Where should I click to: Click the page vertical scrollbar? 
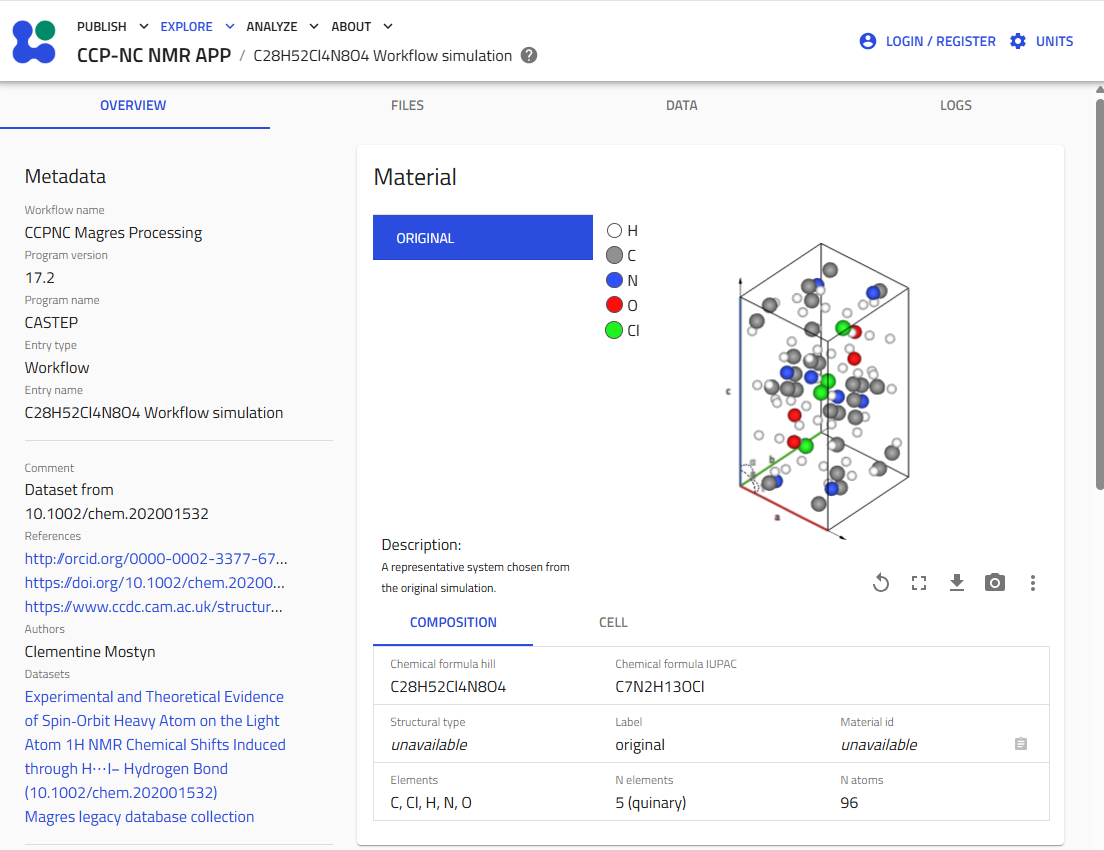pos(1100,294)
